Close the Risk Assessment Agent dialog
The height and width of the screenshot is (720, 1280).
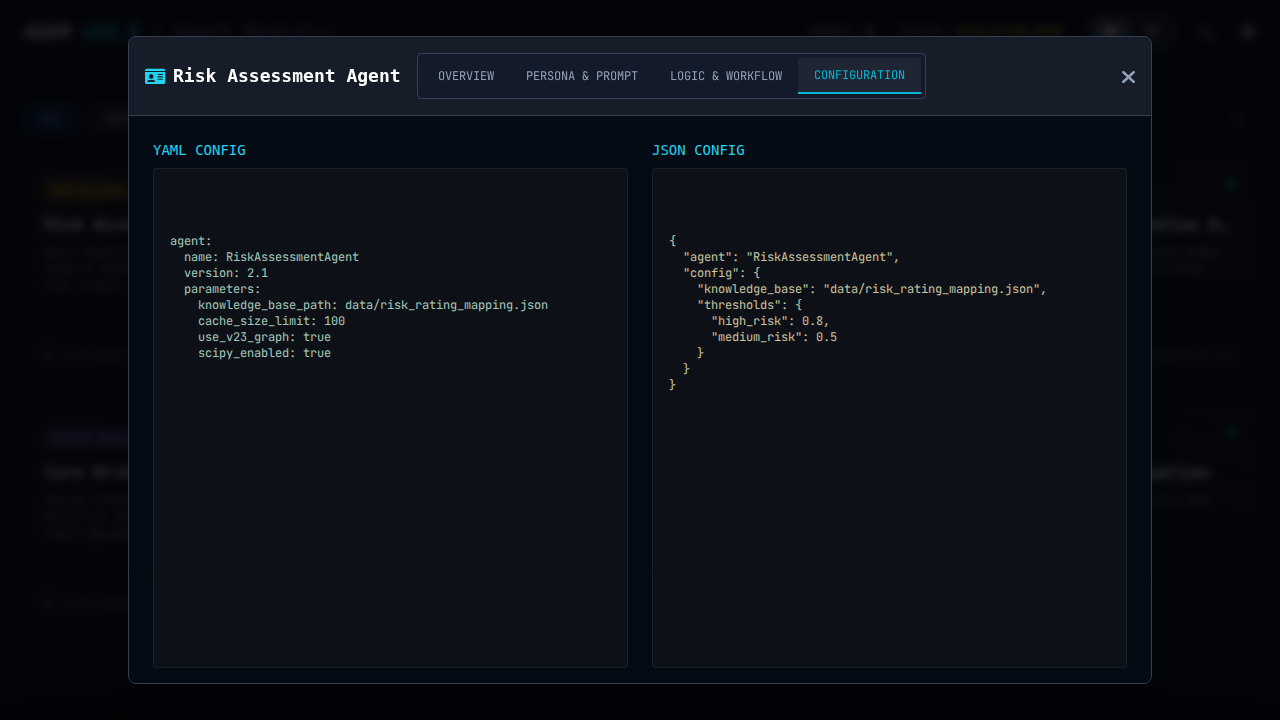(x=1128, y=77)
